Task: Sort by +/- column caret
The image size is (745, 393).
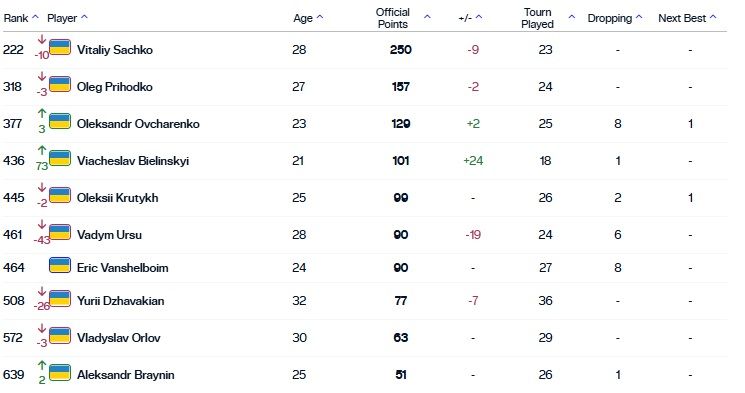Action: click(x=479, y=17)
